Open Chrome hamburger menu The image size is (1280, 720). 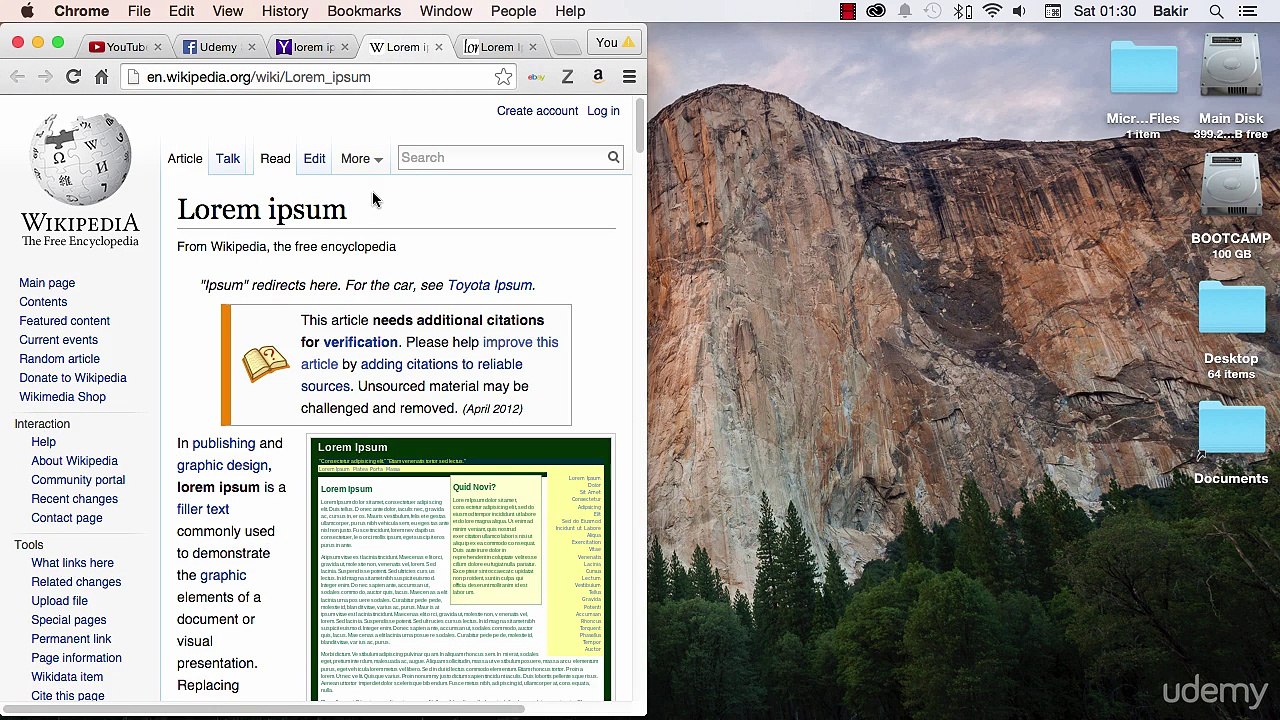629,77
